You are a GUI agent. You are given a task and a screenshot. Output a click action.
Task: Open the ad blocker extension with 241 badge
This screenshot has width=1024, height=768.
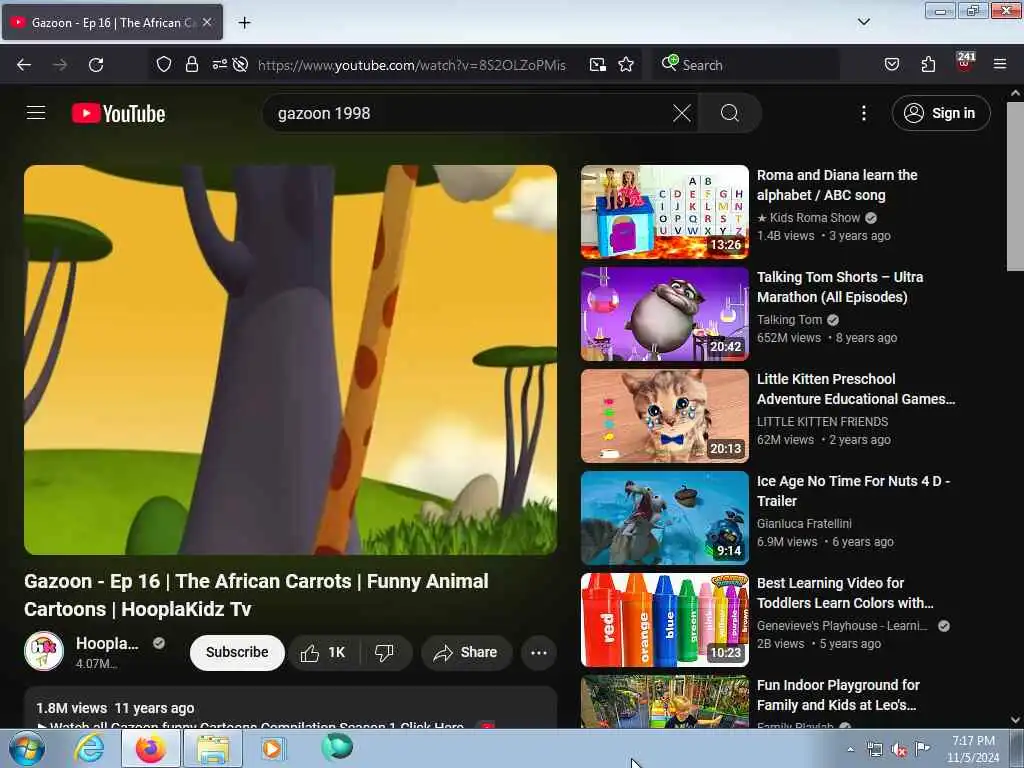[x=965, y=63]
